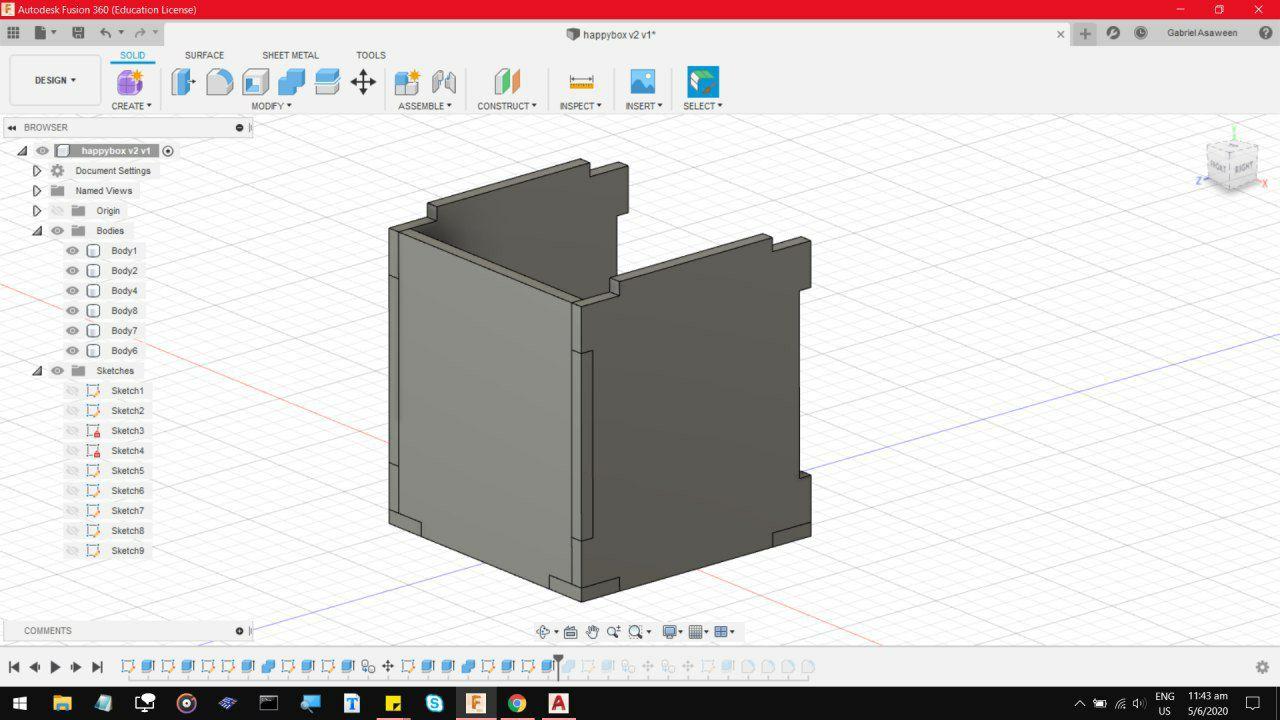The image size is (1280, 720).
Task: Open timeline settings gear
Action: [1262, 667]
